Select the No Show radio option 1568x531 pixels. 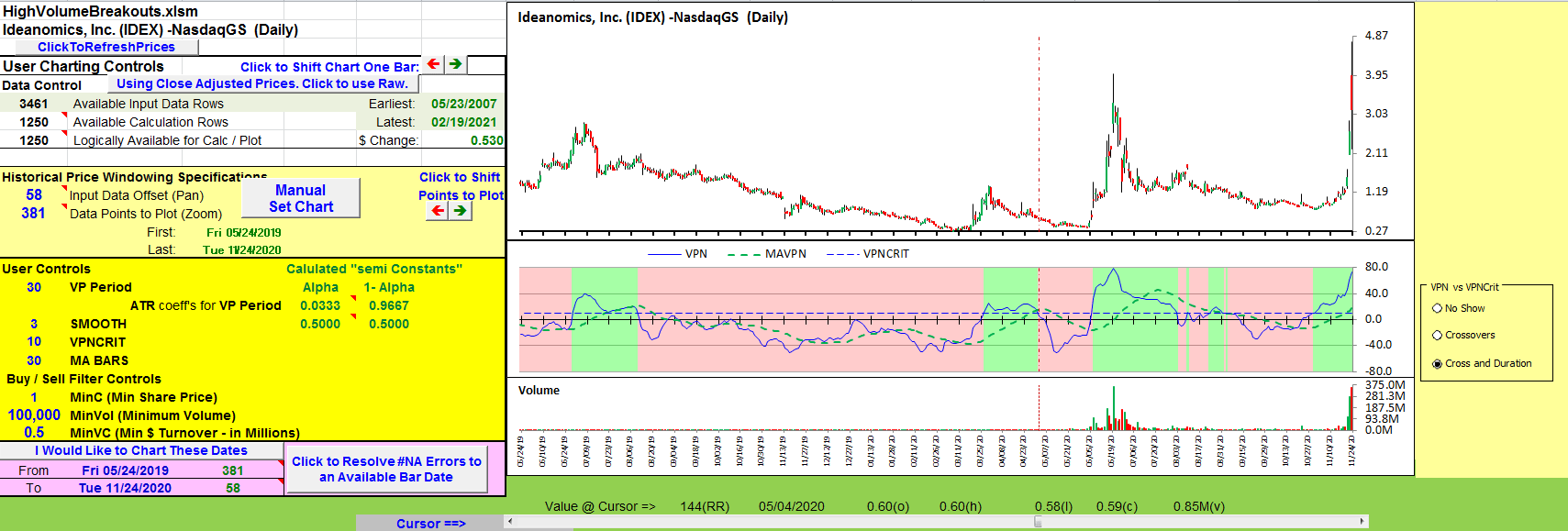click(1437, 309)
